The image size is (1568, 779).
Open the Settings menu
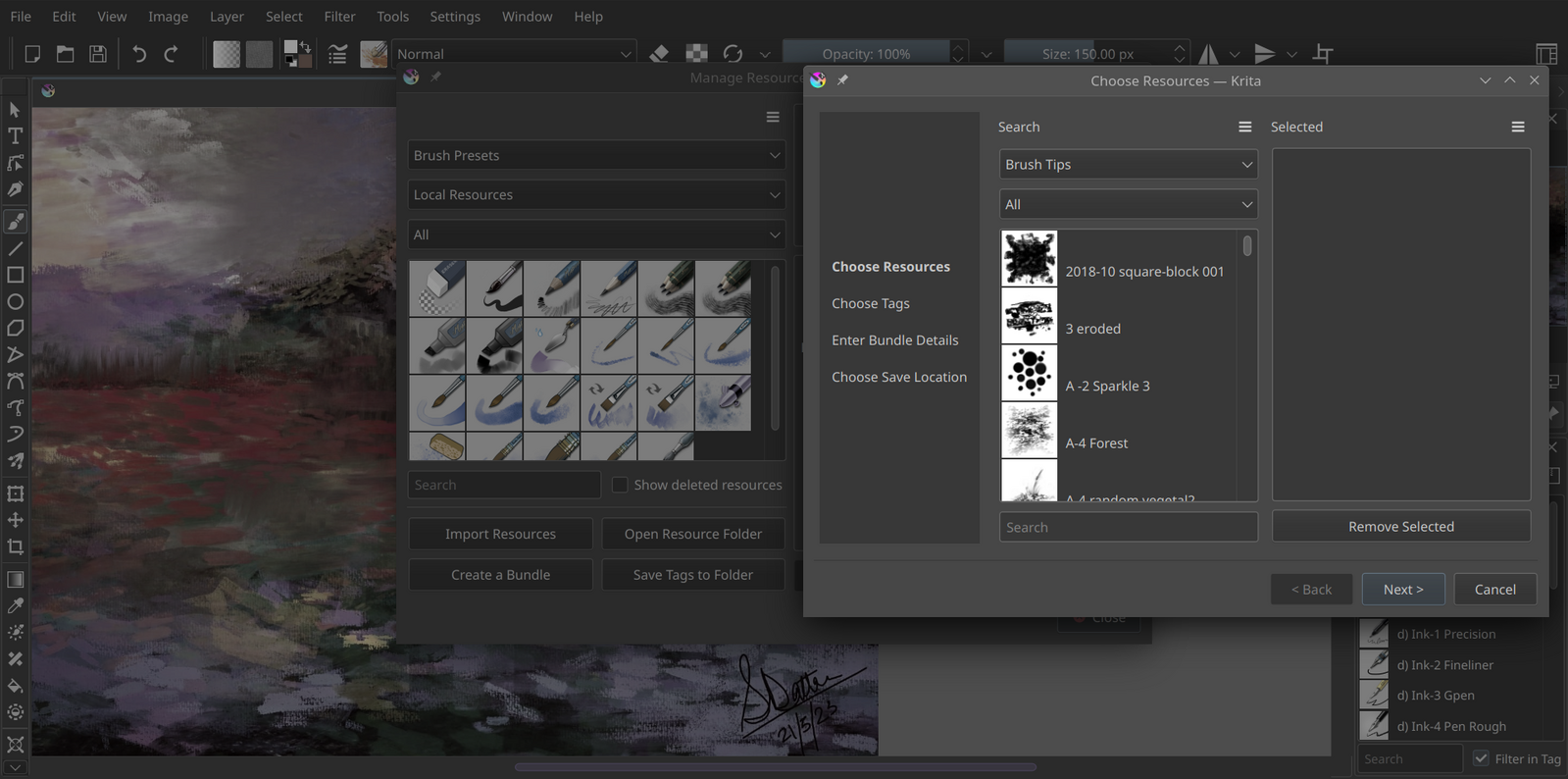pyautogui.click(x=455, y=17)
